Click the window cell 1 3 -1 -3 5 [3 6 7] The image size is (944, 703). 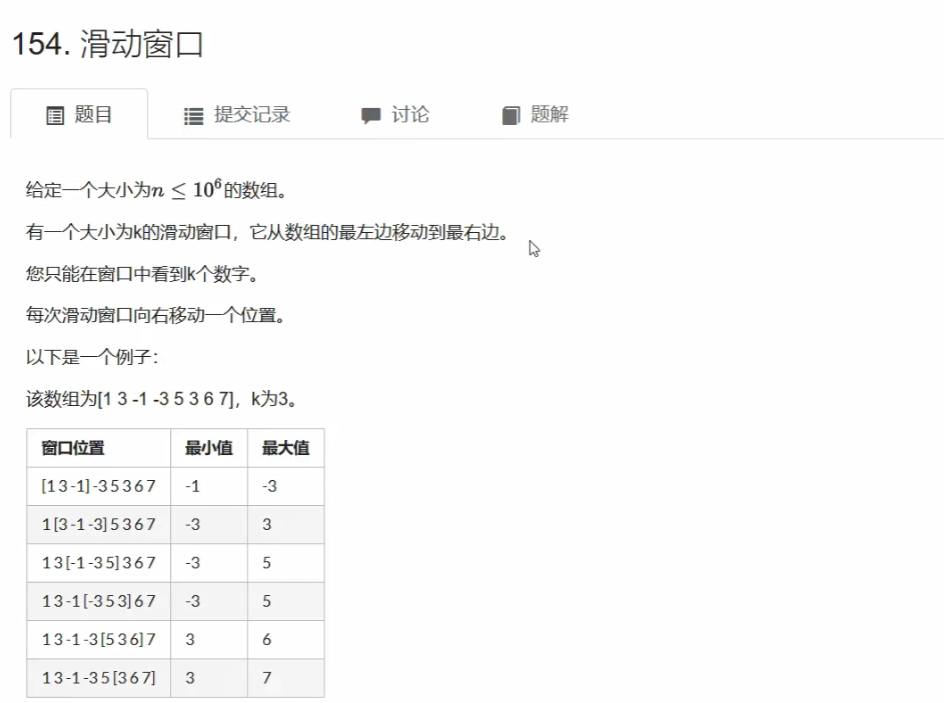coord(98,677)
